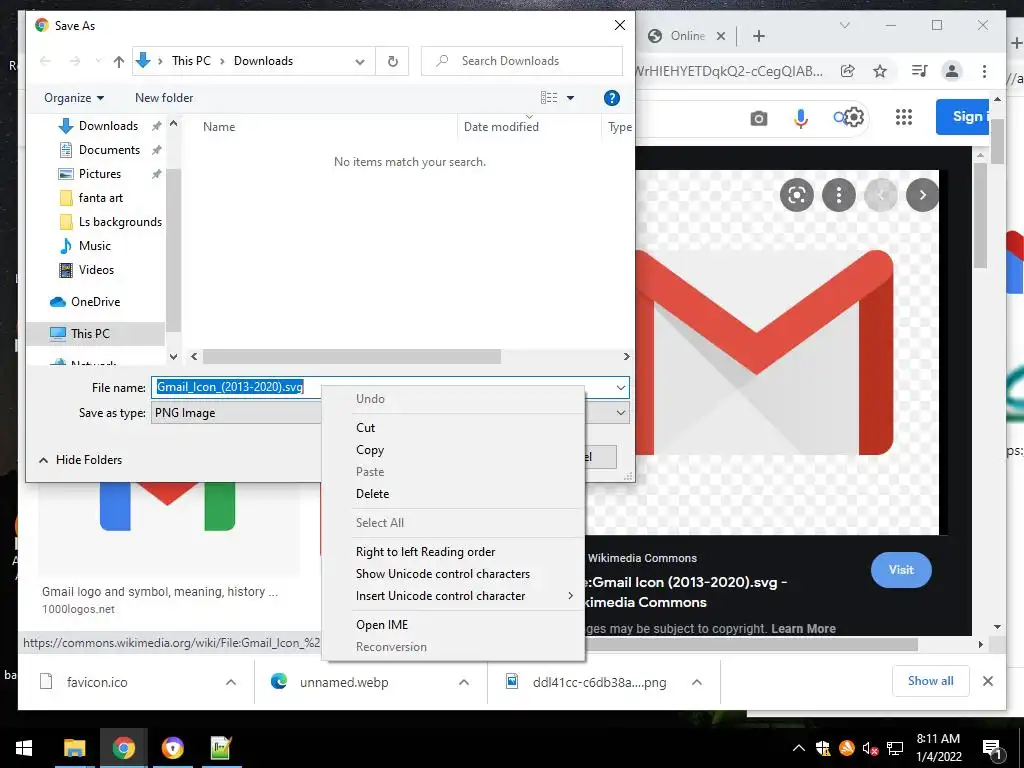Open Chrome media control icon
The height and width of the screenshot is (768, 1024).
click(x=919, y=71)
